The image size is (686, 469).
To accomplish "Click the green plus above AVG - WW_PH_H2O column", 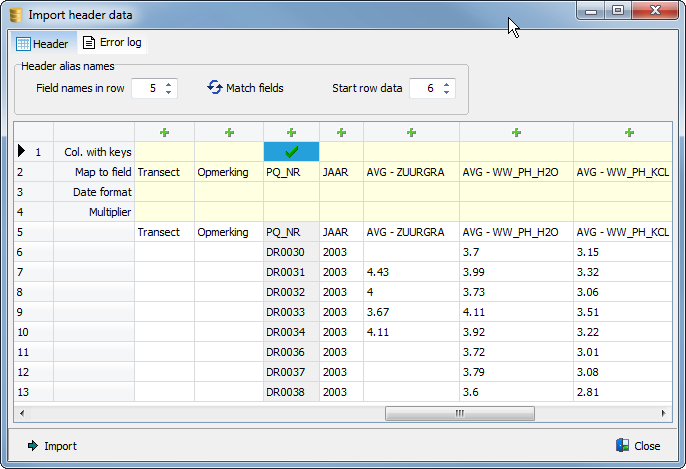I will (x=516, y=132).
